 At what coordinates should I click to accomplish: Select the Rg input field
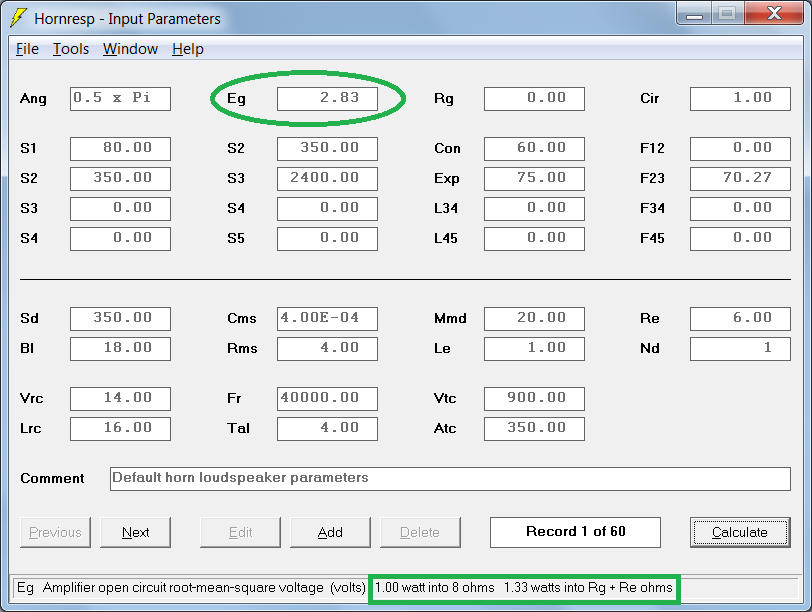534,98
